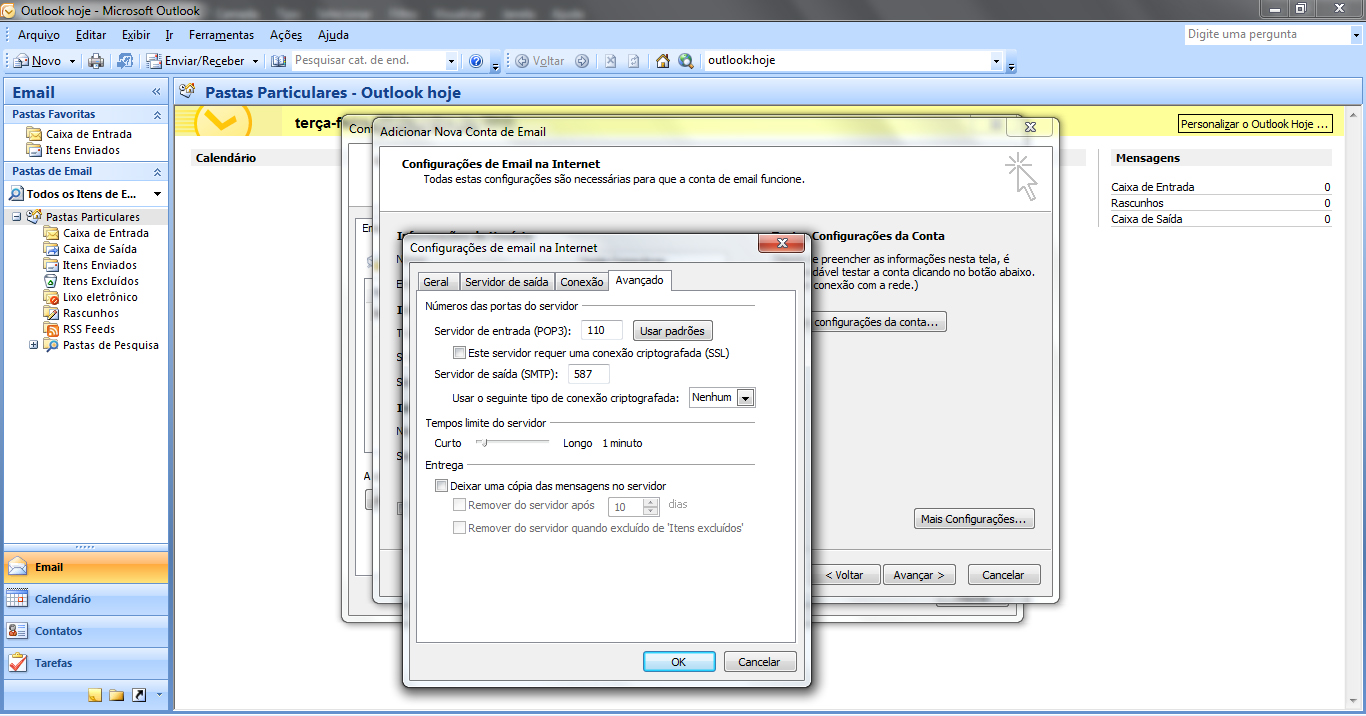Check Deixar uma cópia das mensagens no servidor
Viewport: 1366px width, 716px height.
point(441,486)
